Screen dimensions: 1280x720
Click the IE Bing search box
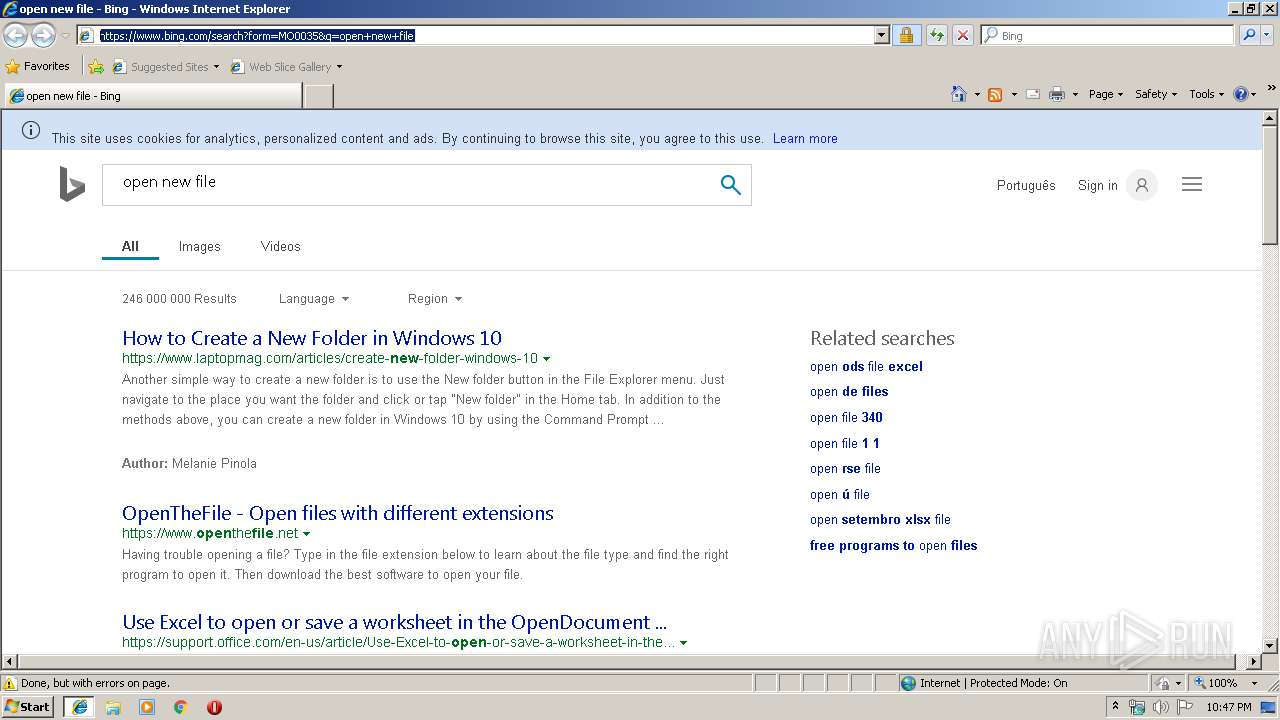[x=1107, y=35]
